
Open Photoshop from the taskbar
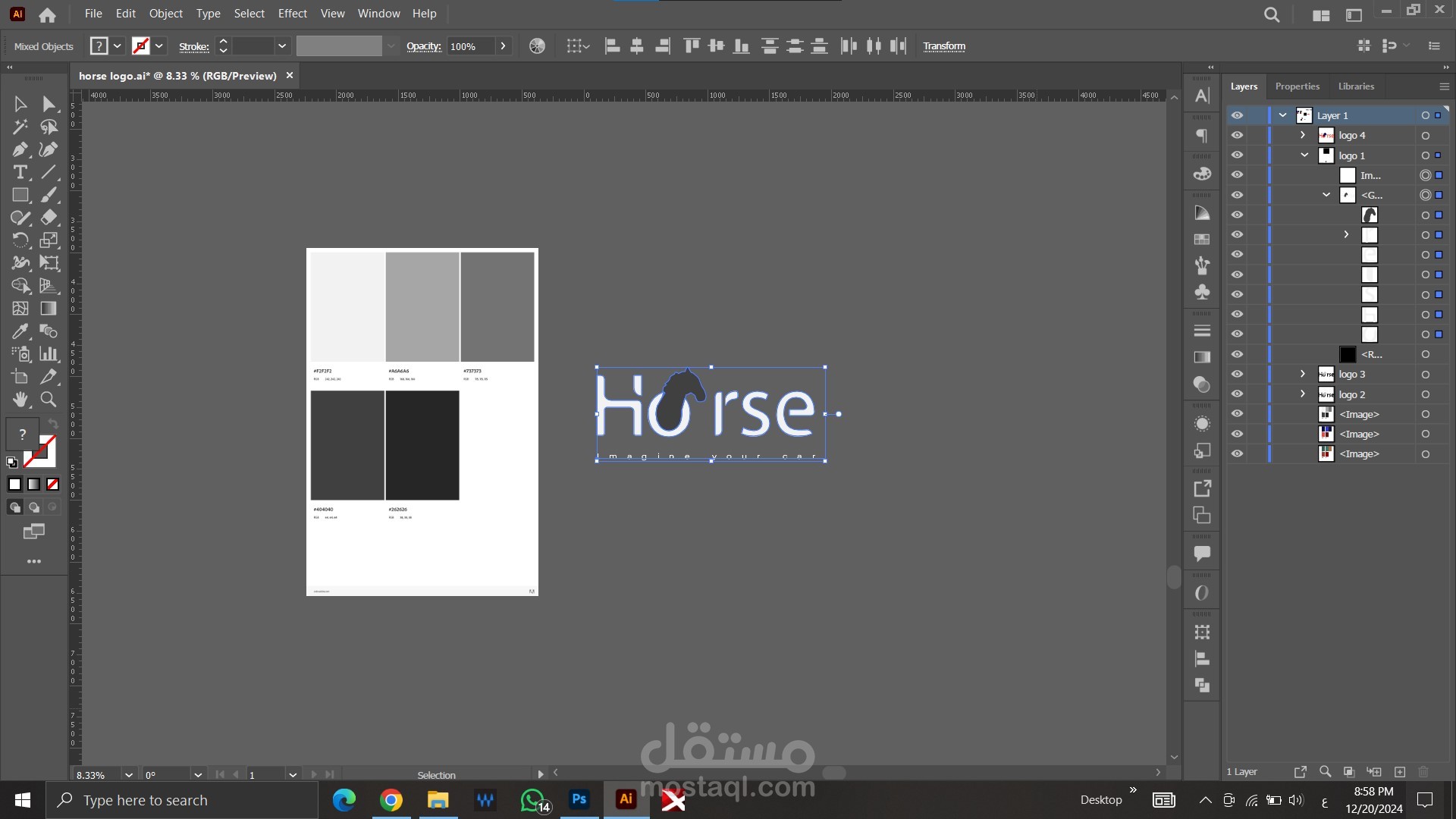pyautogui.click(x=579, y=799)
